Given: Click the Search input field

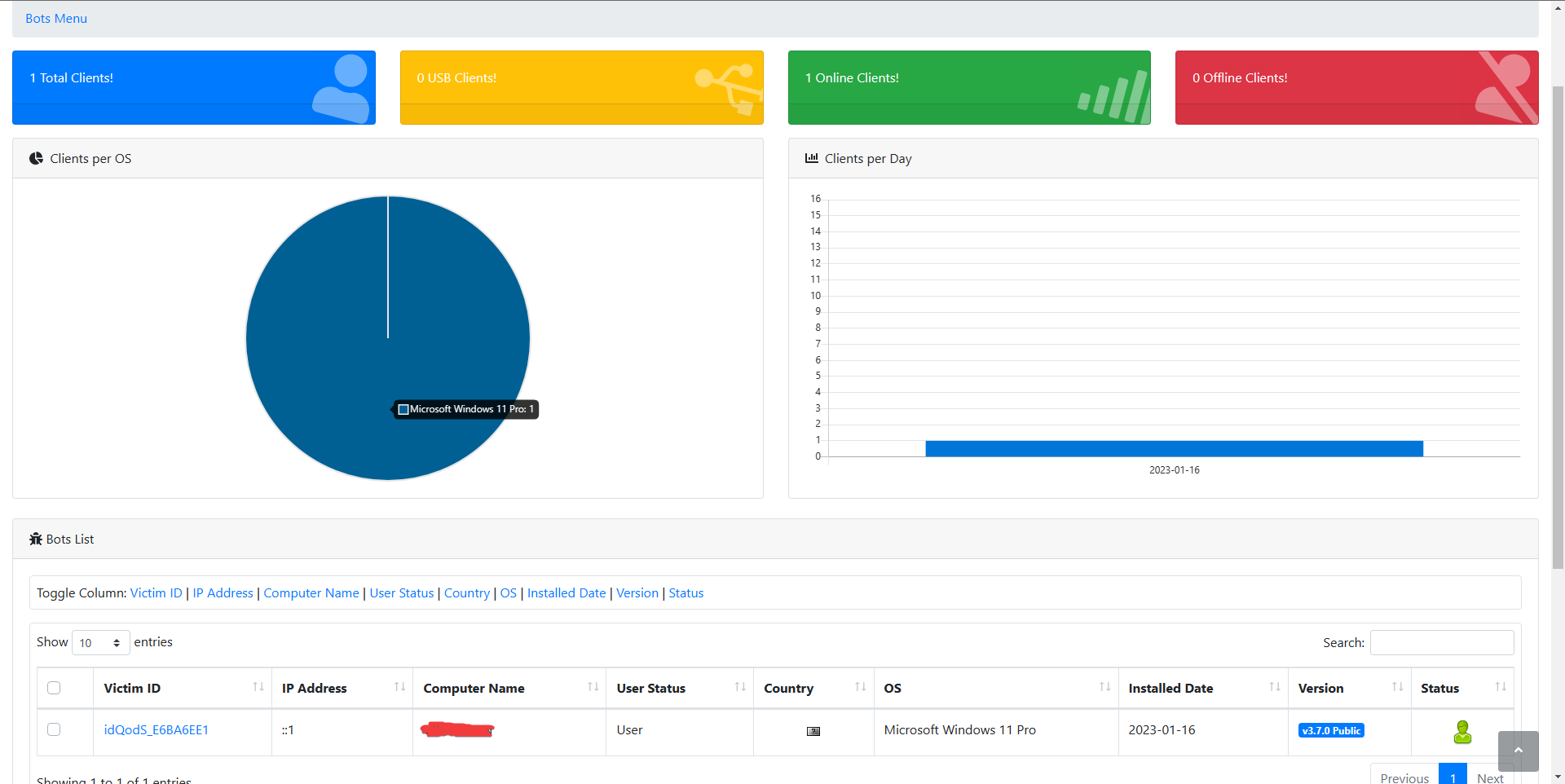Looking at the screenshot, I should (x=1442, y=643).
